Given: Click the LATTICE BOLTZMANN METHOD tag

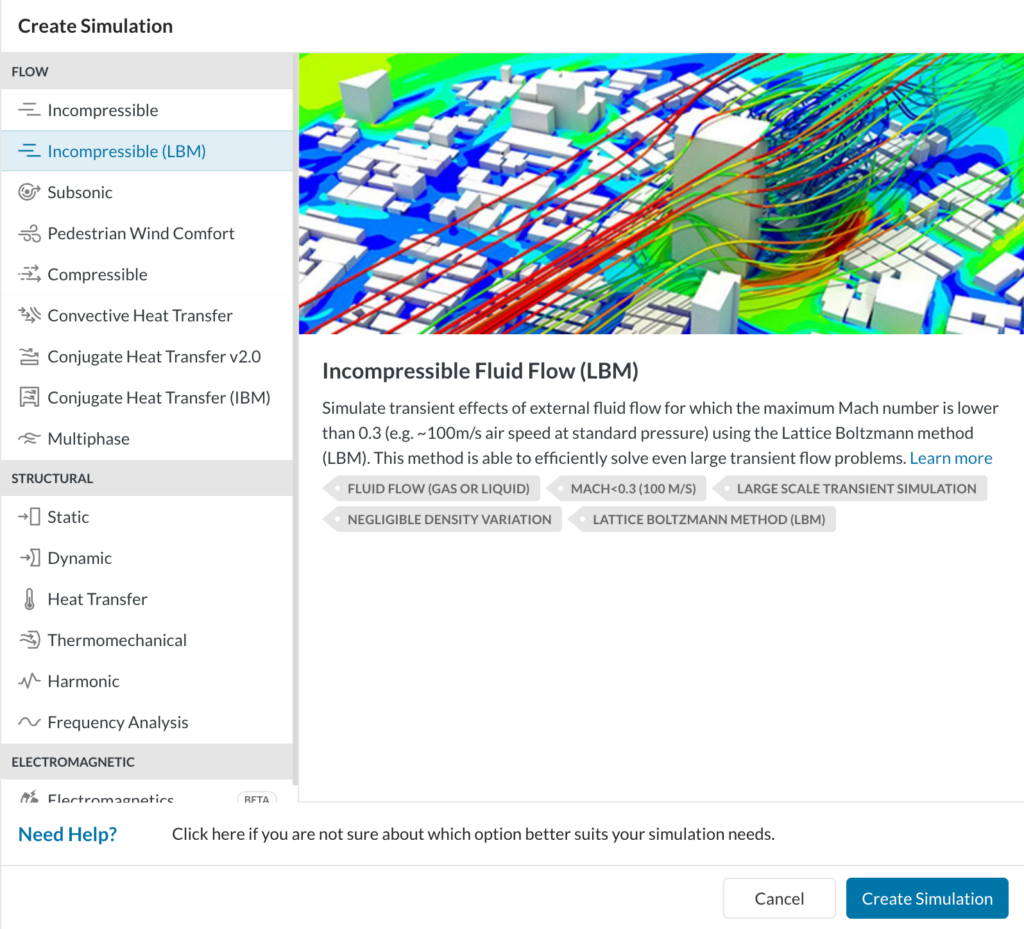Looking at the screenshot, I should [707, 519].
